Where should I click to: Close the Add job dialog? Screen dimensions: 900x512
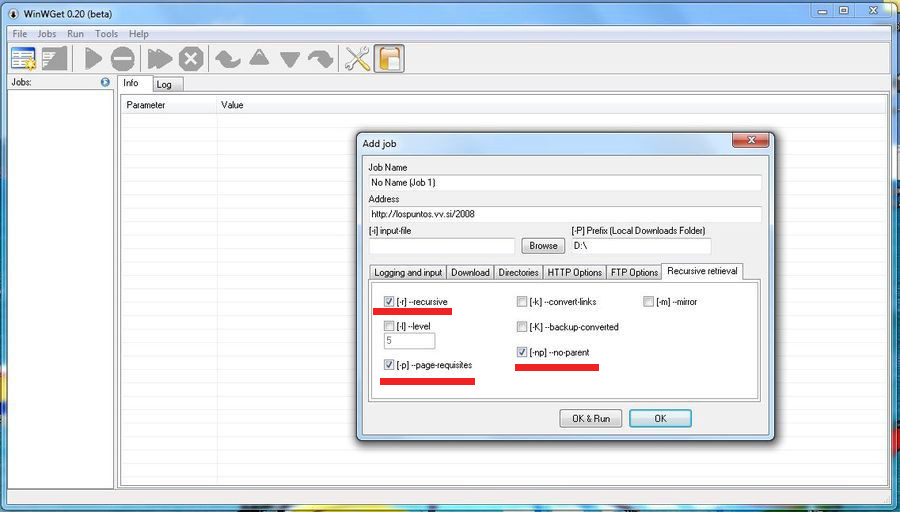tap(751, 140)
